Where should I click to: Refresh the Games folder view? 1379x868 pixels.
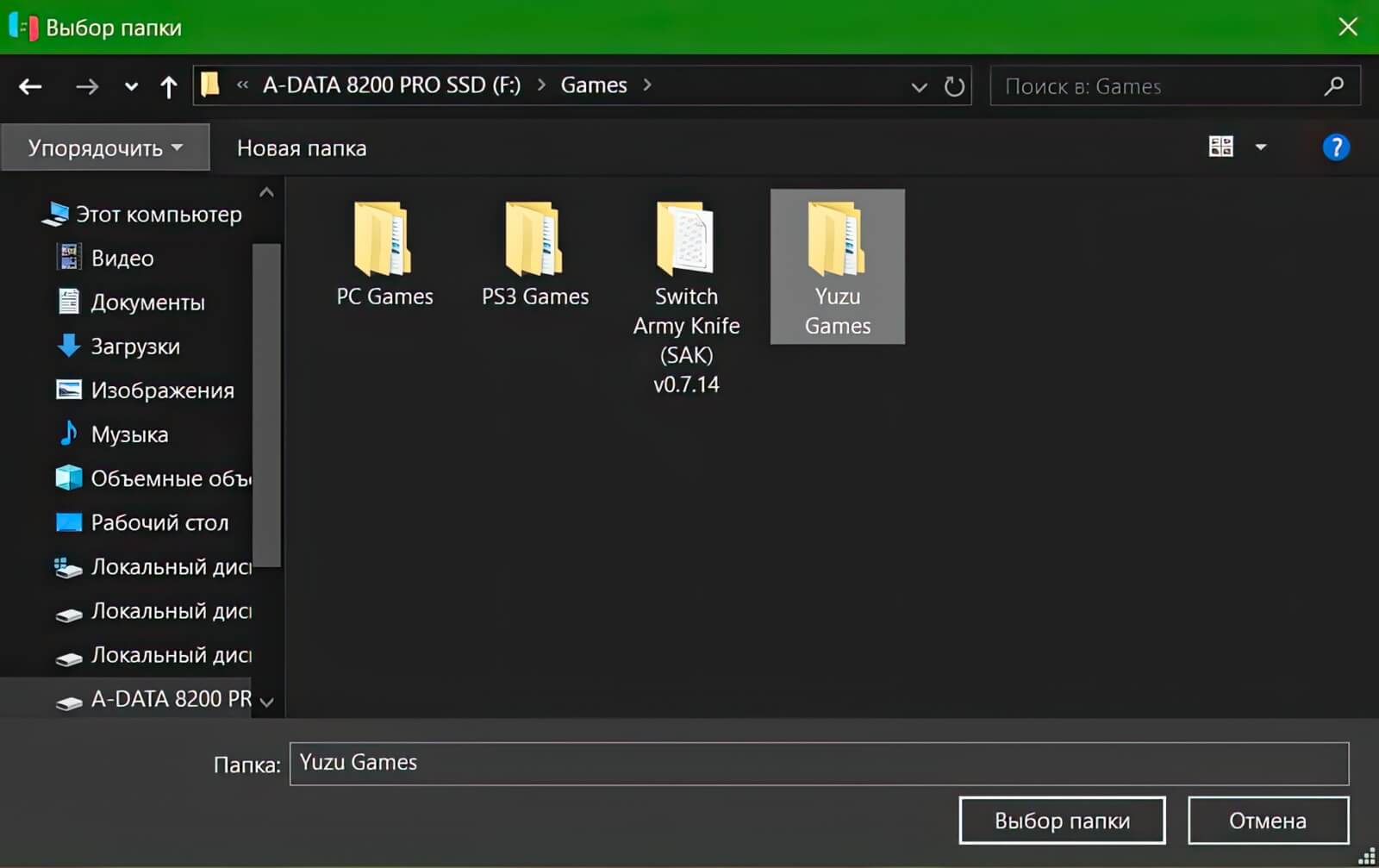954,86
